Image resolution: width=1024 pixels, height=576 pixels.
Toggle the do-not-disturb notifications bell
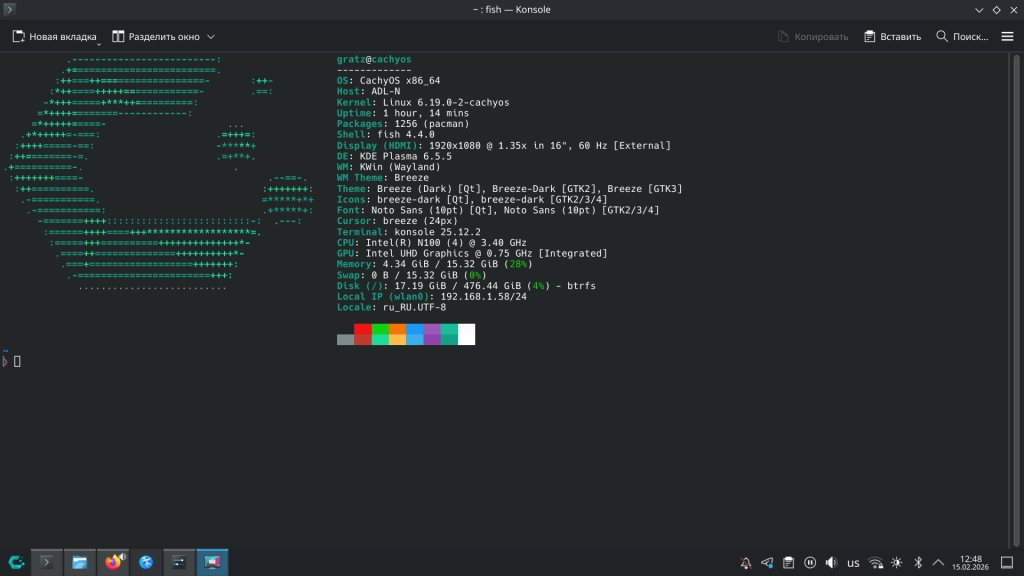[745, 562]
